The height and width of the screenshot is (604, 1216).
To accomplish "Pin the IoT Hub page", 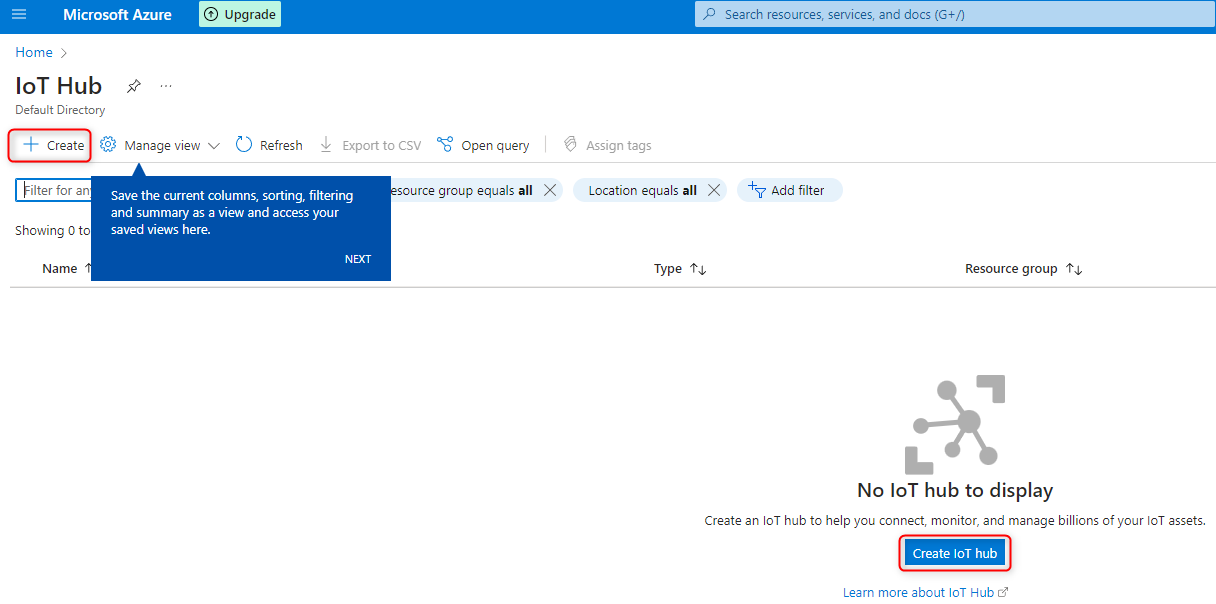I will (134, 86).
